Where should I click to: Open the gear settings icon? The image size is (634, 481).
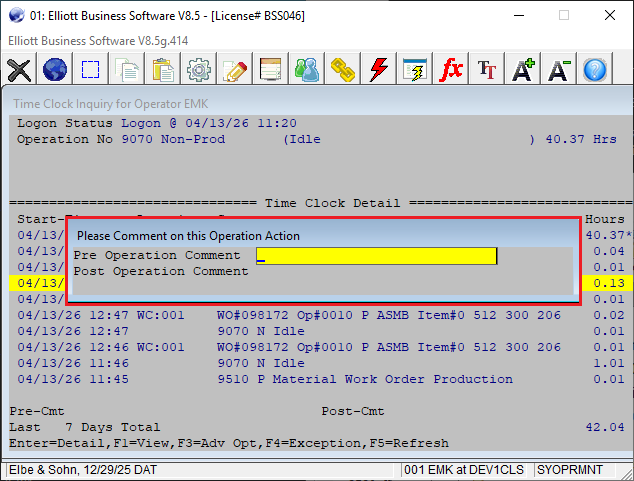pyautogui.click(x=199, y=70)
